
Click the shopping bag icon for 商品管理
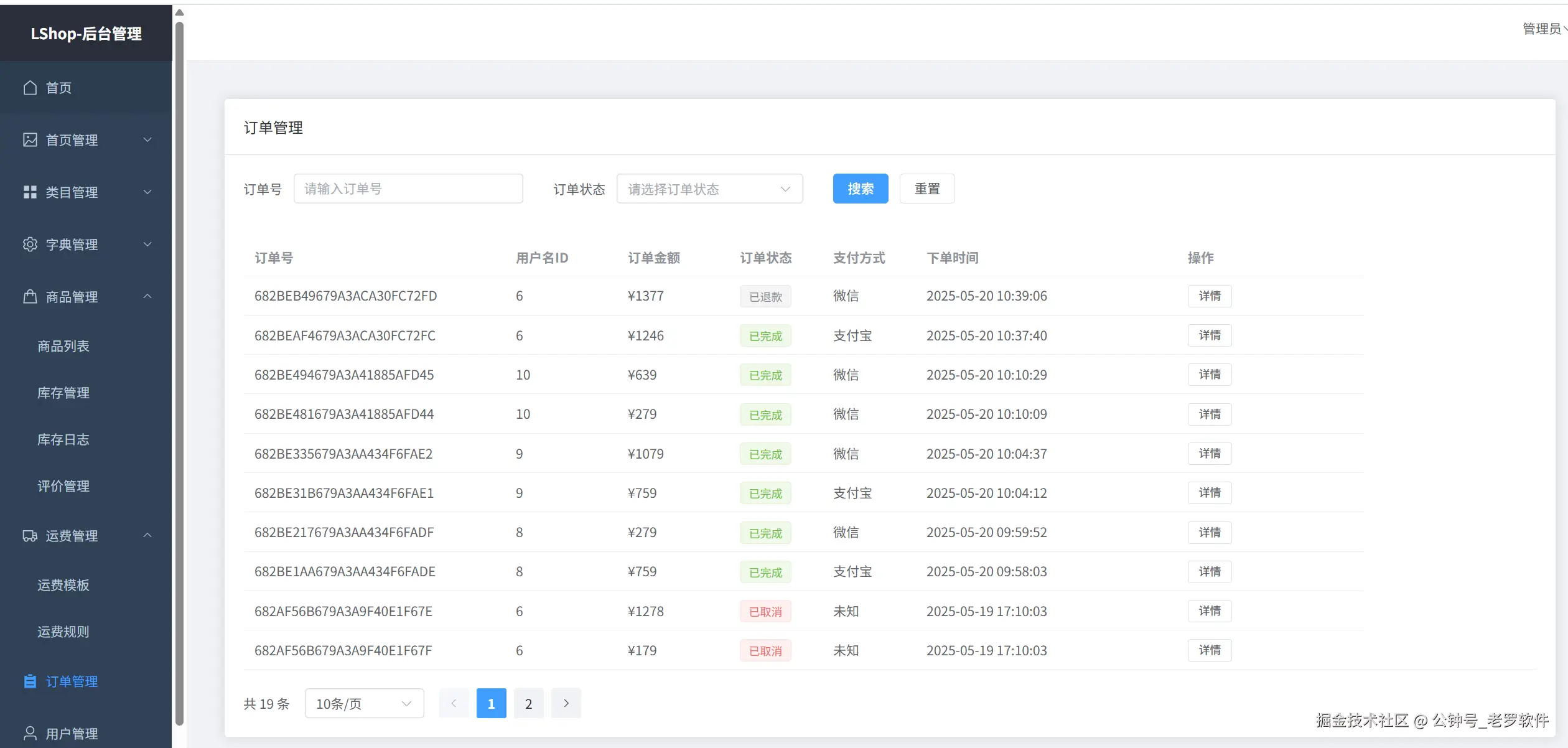coord(30,297)
